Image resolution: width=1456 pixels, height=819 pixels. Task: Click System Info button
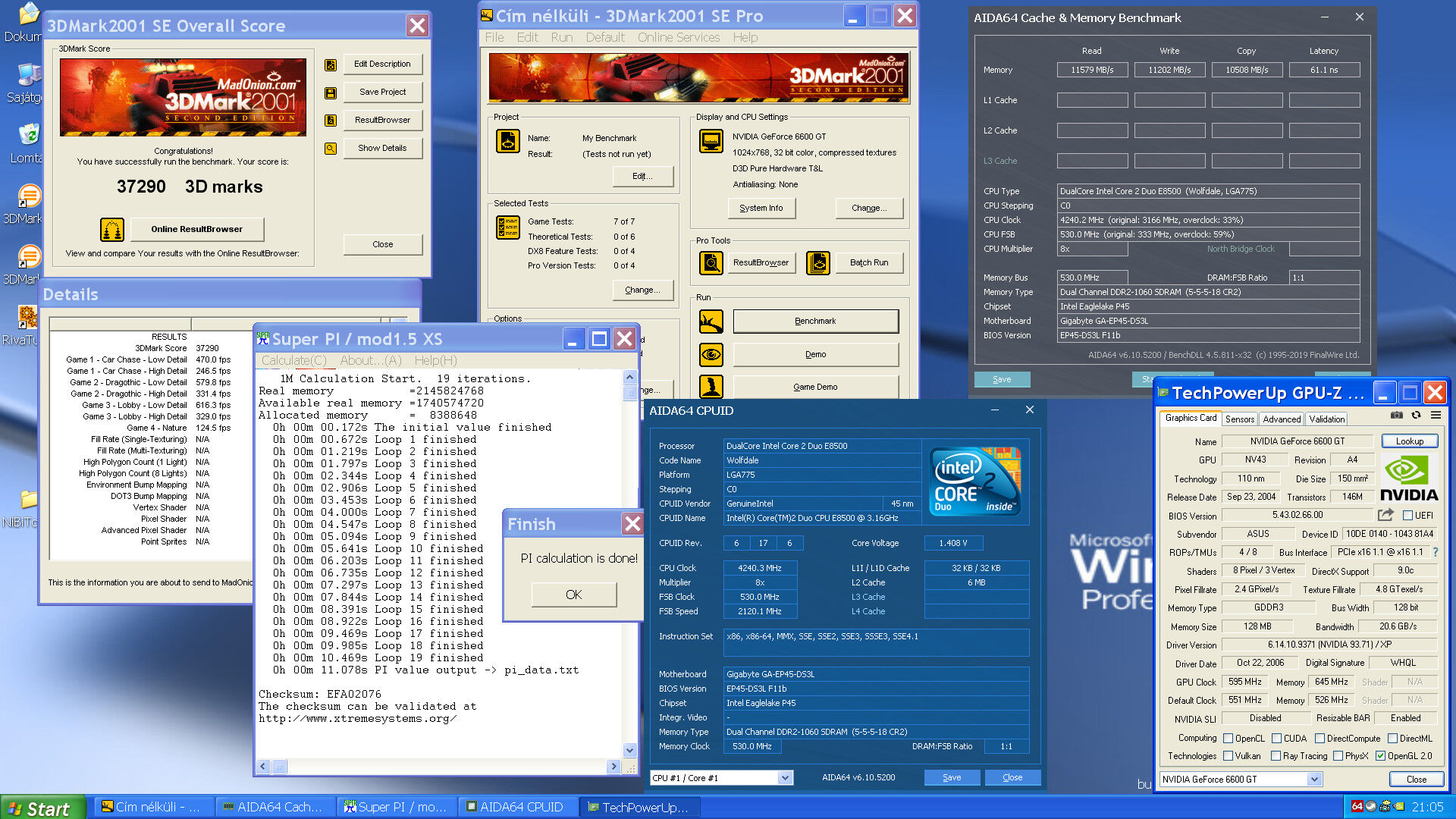[761, 208]
